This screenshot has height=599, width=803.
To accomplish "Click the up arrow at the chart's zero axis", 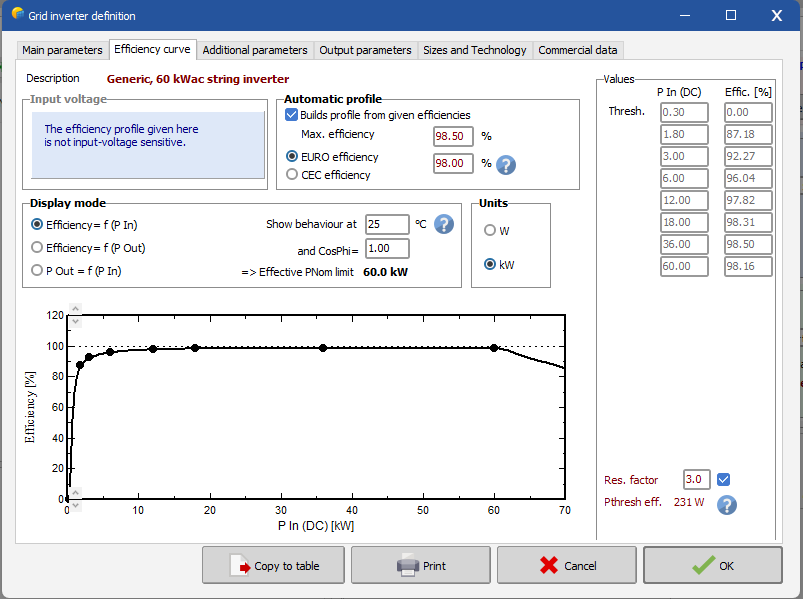I will click(75, 493).
